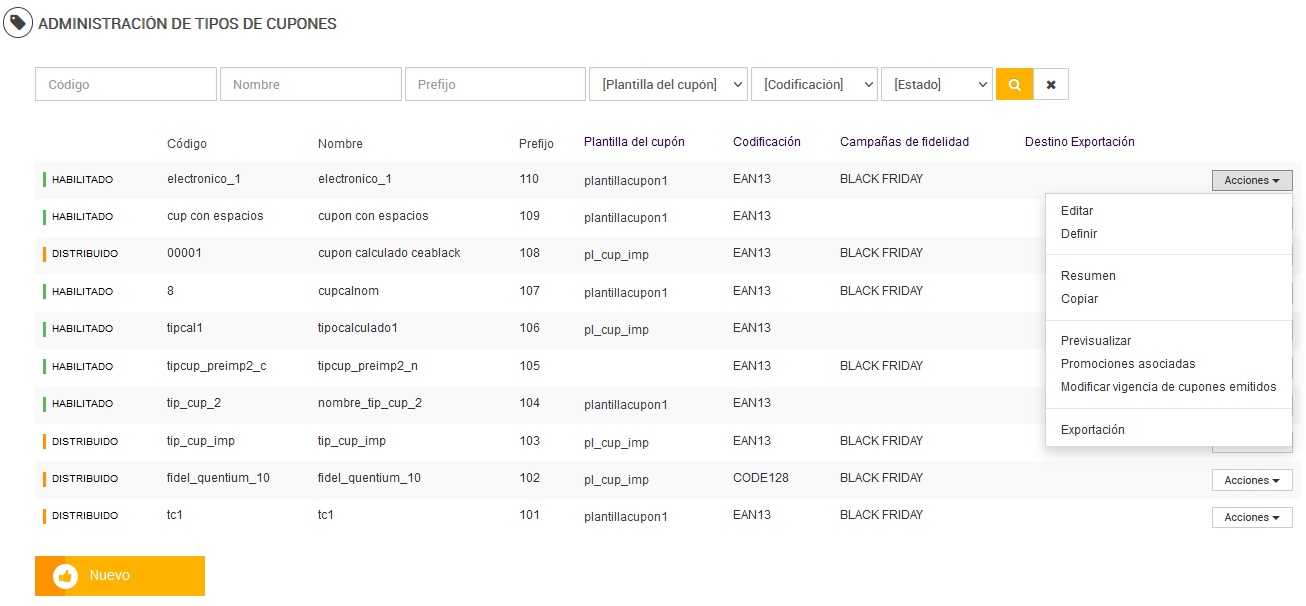The width and height of the screenshot is (1306, 606).
Task: Click Exportación in the actions menu
Action: pos(1093,430)
